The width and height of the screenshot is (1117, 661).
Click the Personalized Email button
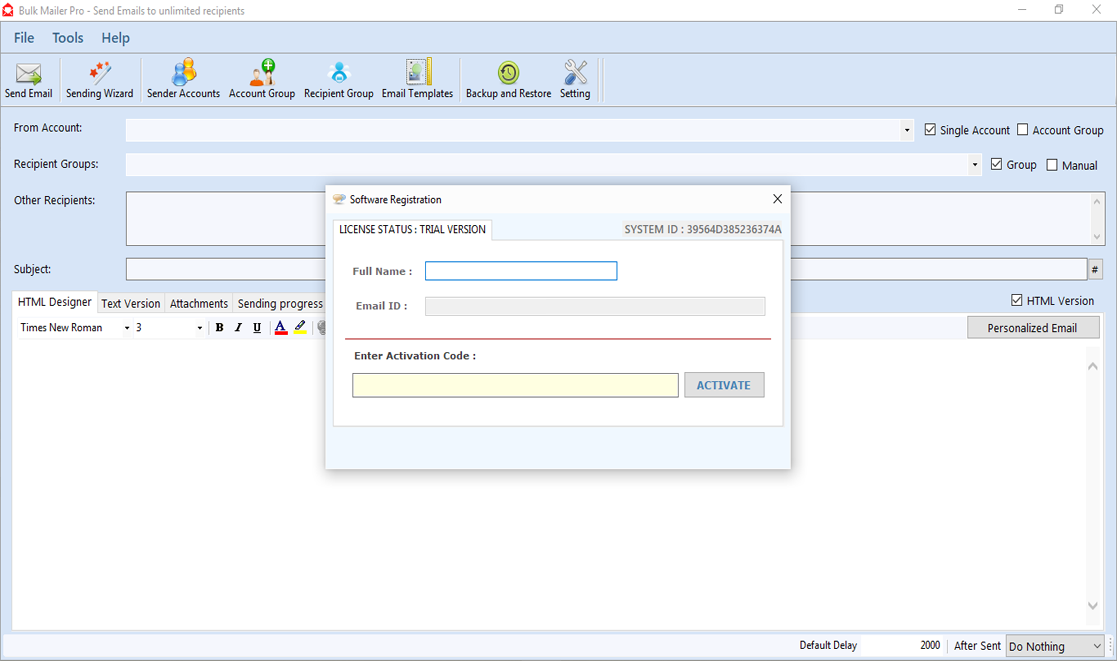coord(1032,328)
